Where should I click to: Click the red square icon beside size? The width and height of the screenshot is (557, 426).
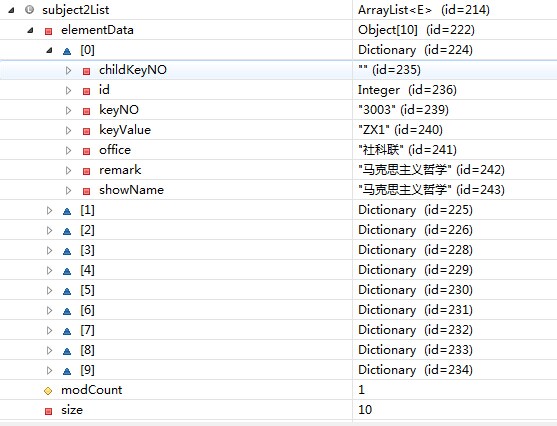point(48,411)
